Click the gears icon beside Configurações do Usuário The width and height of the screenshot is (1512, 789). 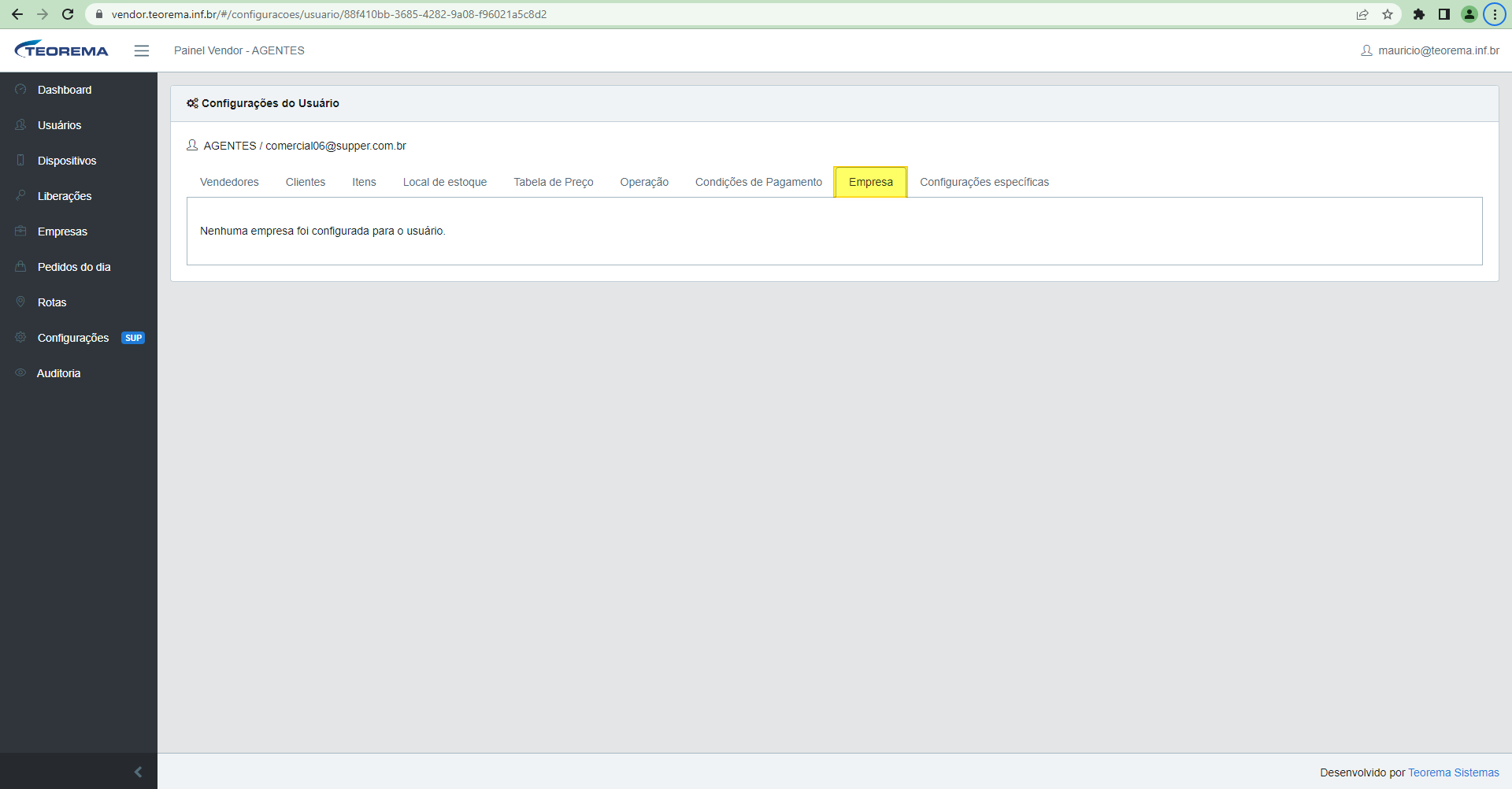pos(192,103)
